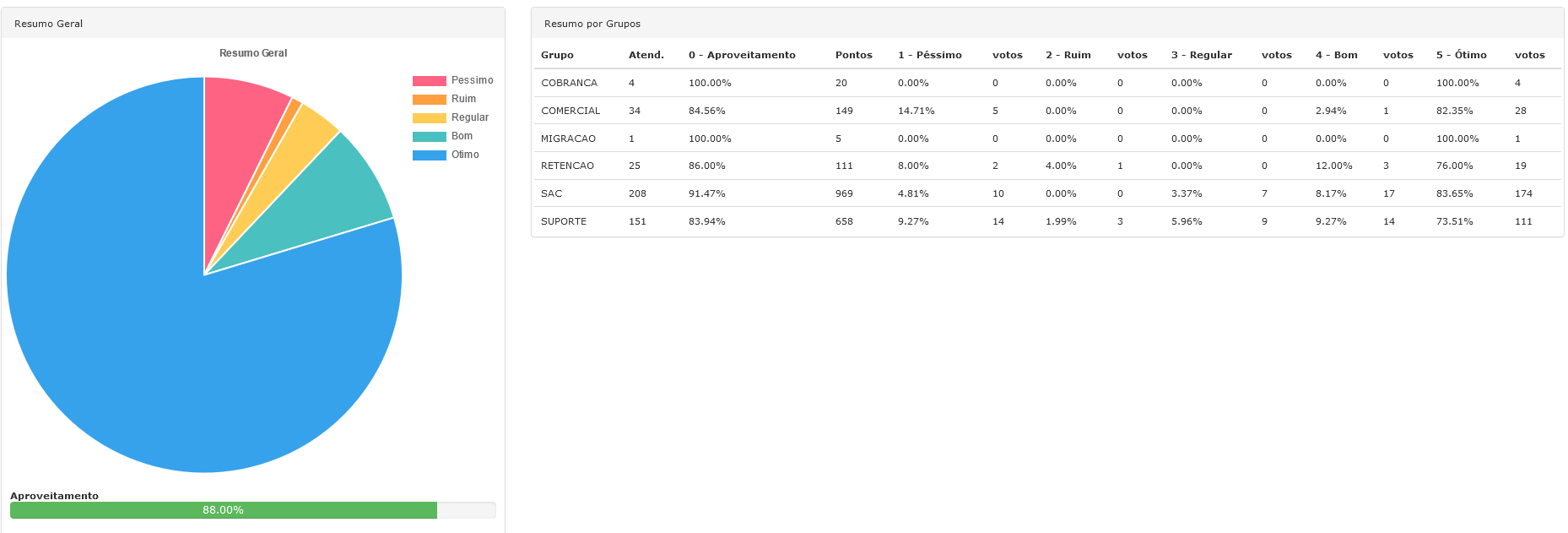The width and height of the screenshot is (1568, 533).
Task: Sort by the Pontos column header
Action: coord(853,55)
